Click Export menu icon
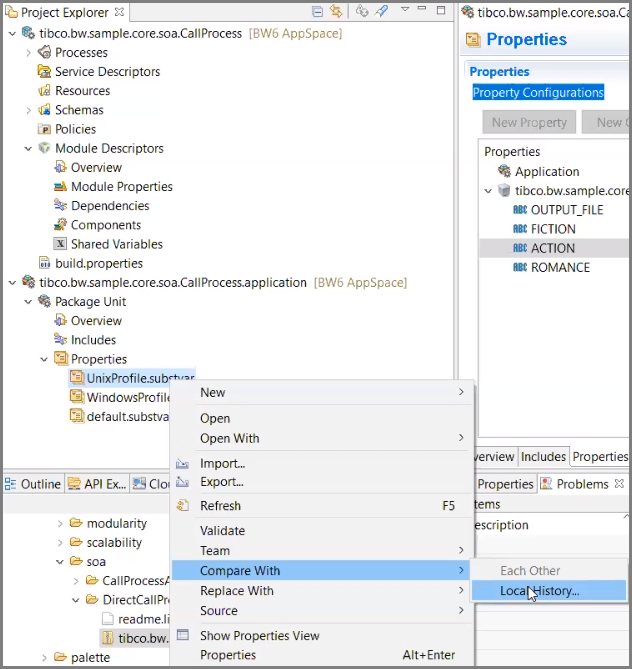The height and width of the screenshot is (669, 632). click(x=183, y=482)
